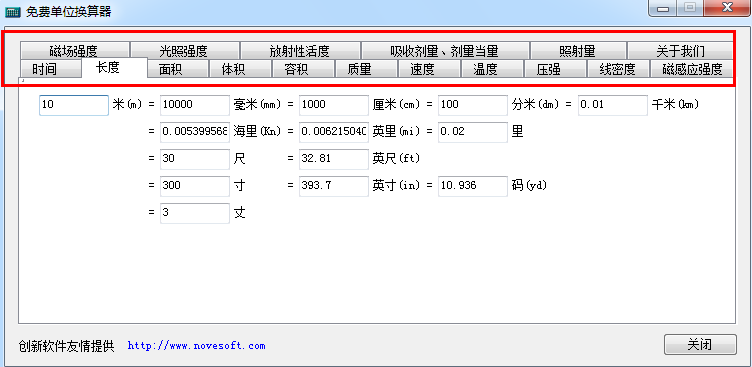Open the novesoft.com website link
This screenshot has width=752, height=367.
point(196,345)
